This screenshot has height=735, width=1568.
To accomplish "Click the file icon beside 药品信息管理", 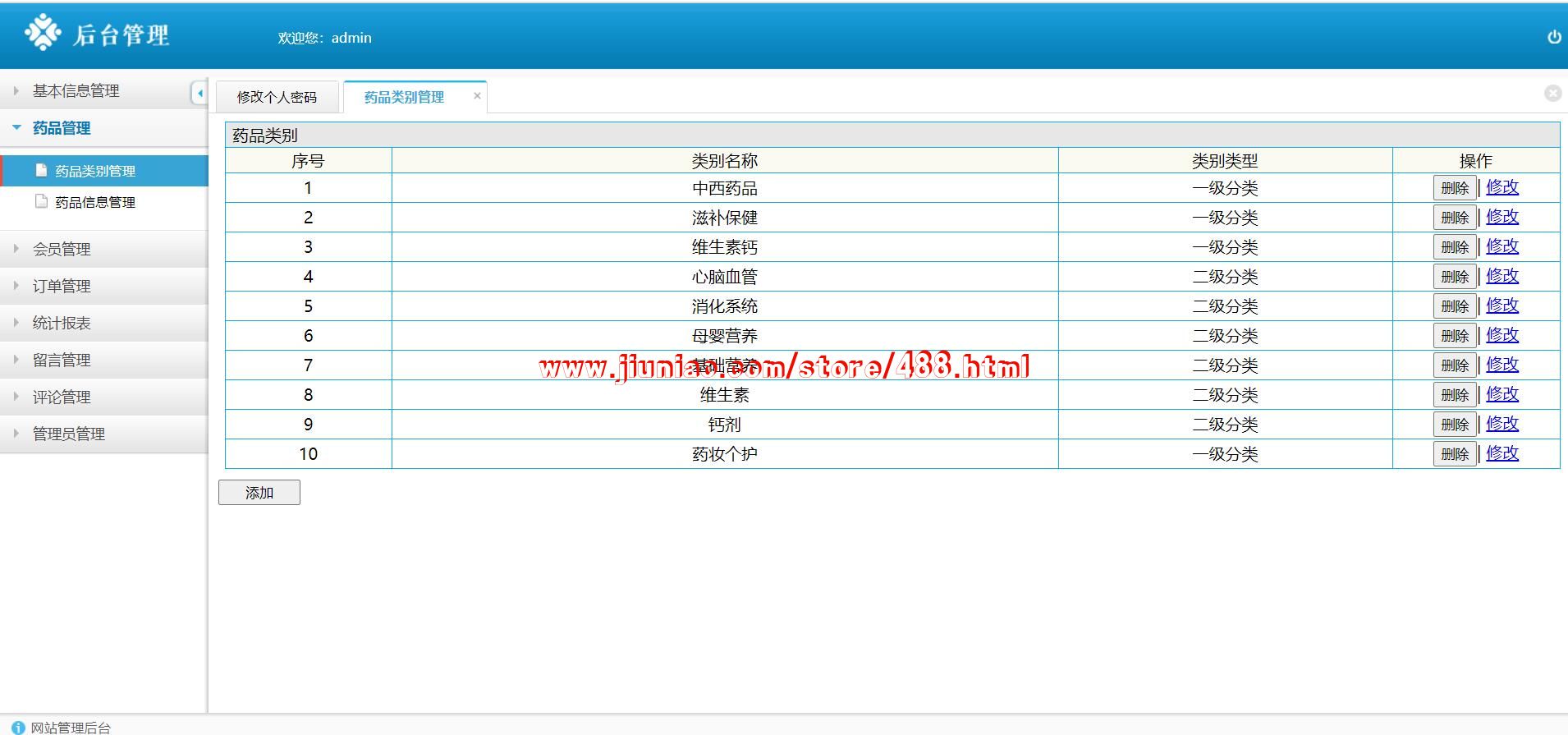I will click(41, 201).
